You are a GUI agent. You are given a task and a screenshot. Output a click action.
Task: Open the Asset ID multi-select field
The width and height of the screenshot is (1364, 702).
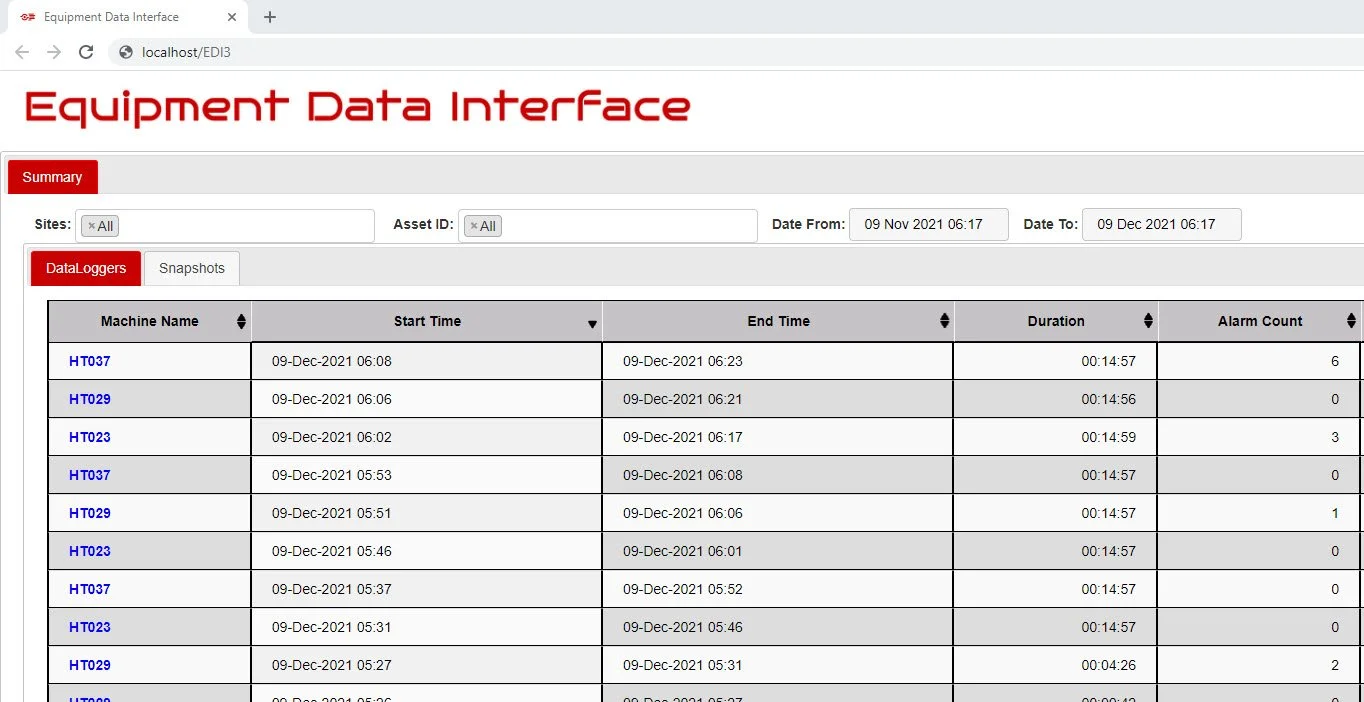click(x=608, y=225)
